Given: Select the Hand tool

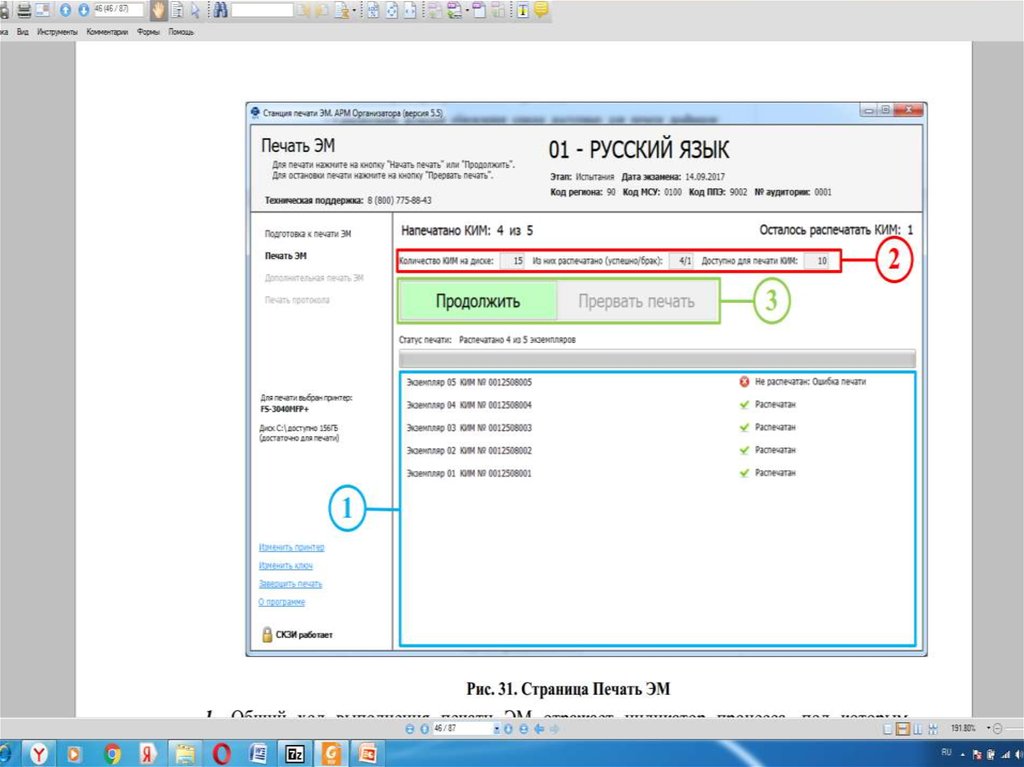Looking at the screenshot, I should click(158, 10).
